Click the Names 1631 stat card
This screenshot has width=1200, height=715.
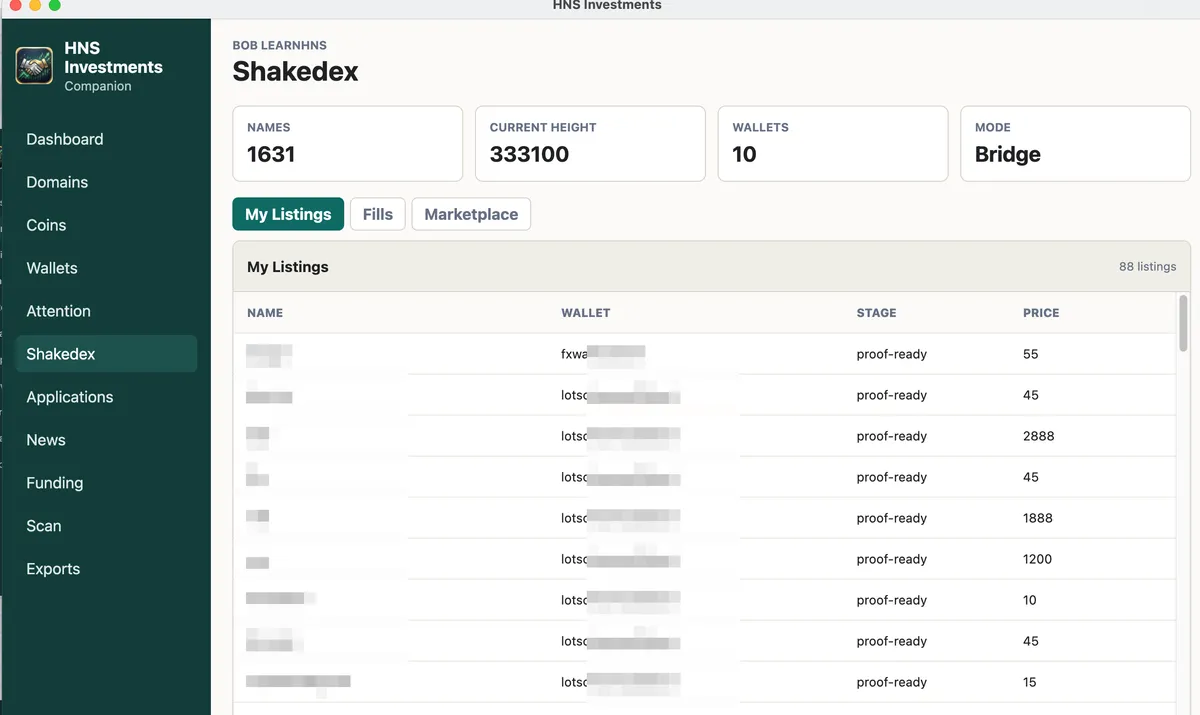[x=348, y=144]
